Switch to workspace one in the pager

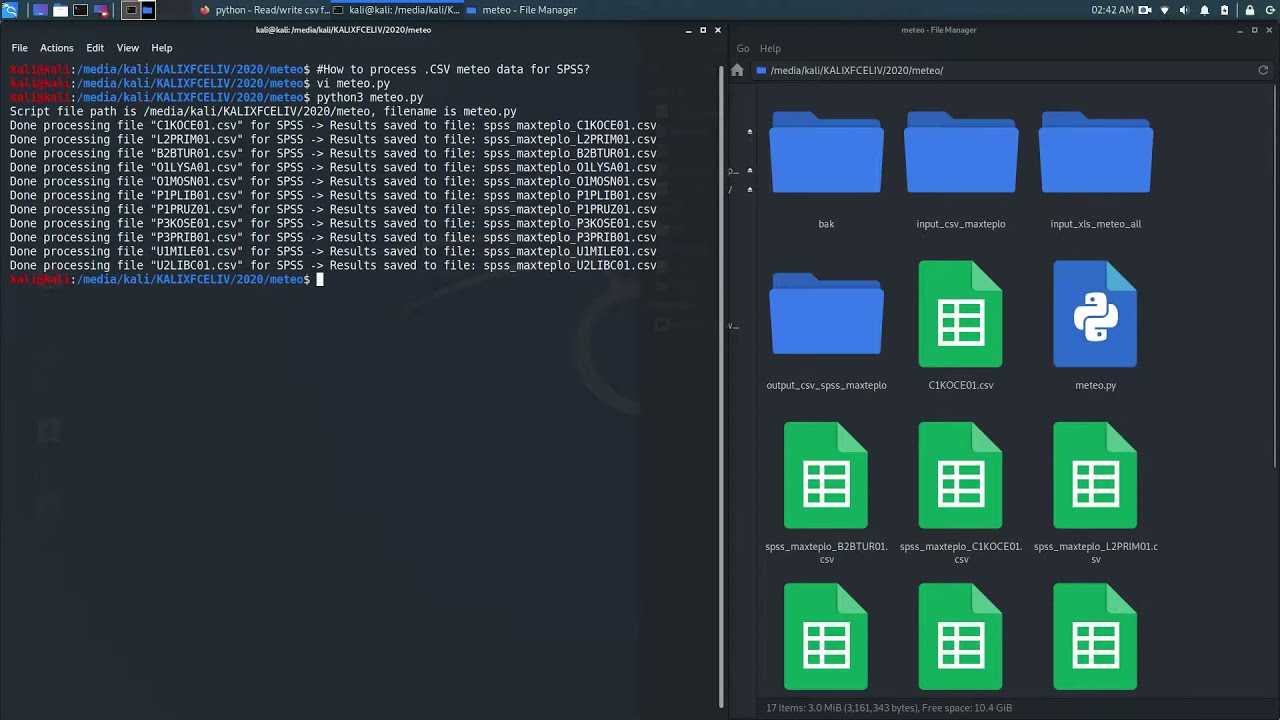(130, 10)
